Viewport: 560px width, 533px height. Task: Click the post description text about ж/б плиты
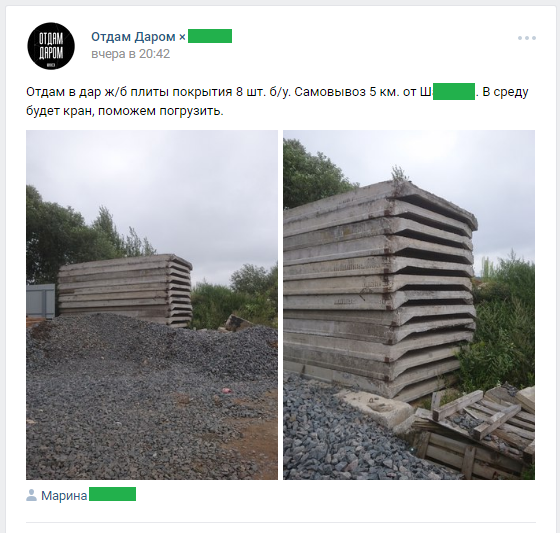(x=277, y=101)
